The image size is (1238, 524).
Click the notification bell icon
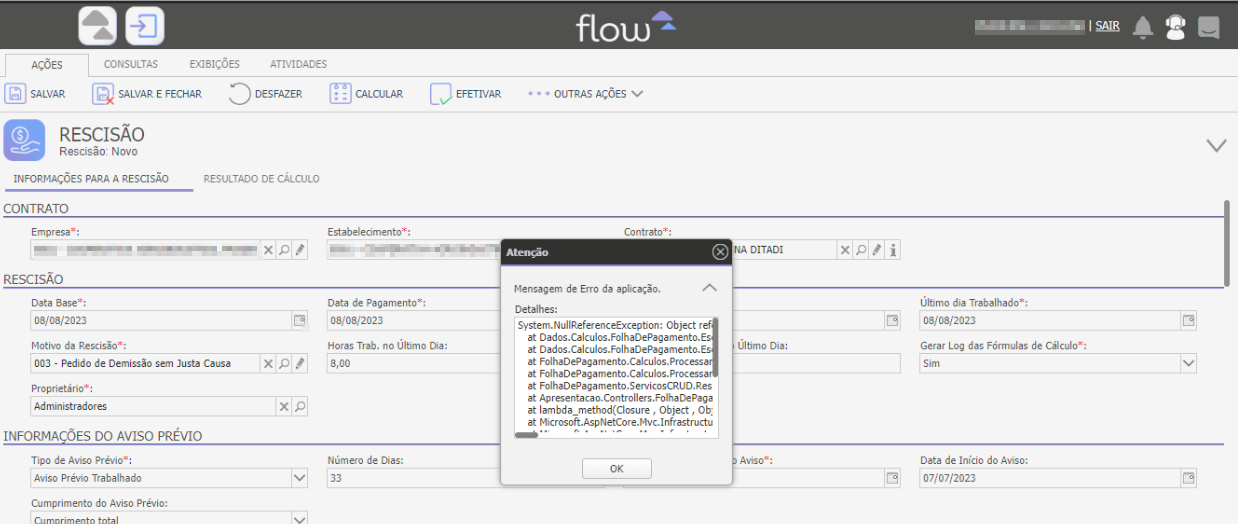click(1143, 27)
